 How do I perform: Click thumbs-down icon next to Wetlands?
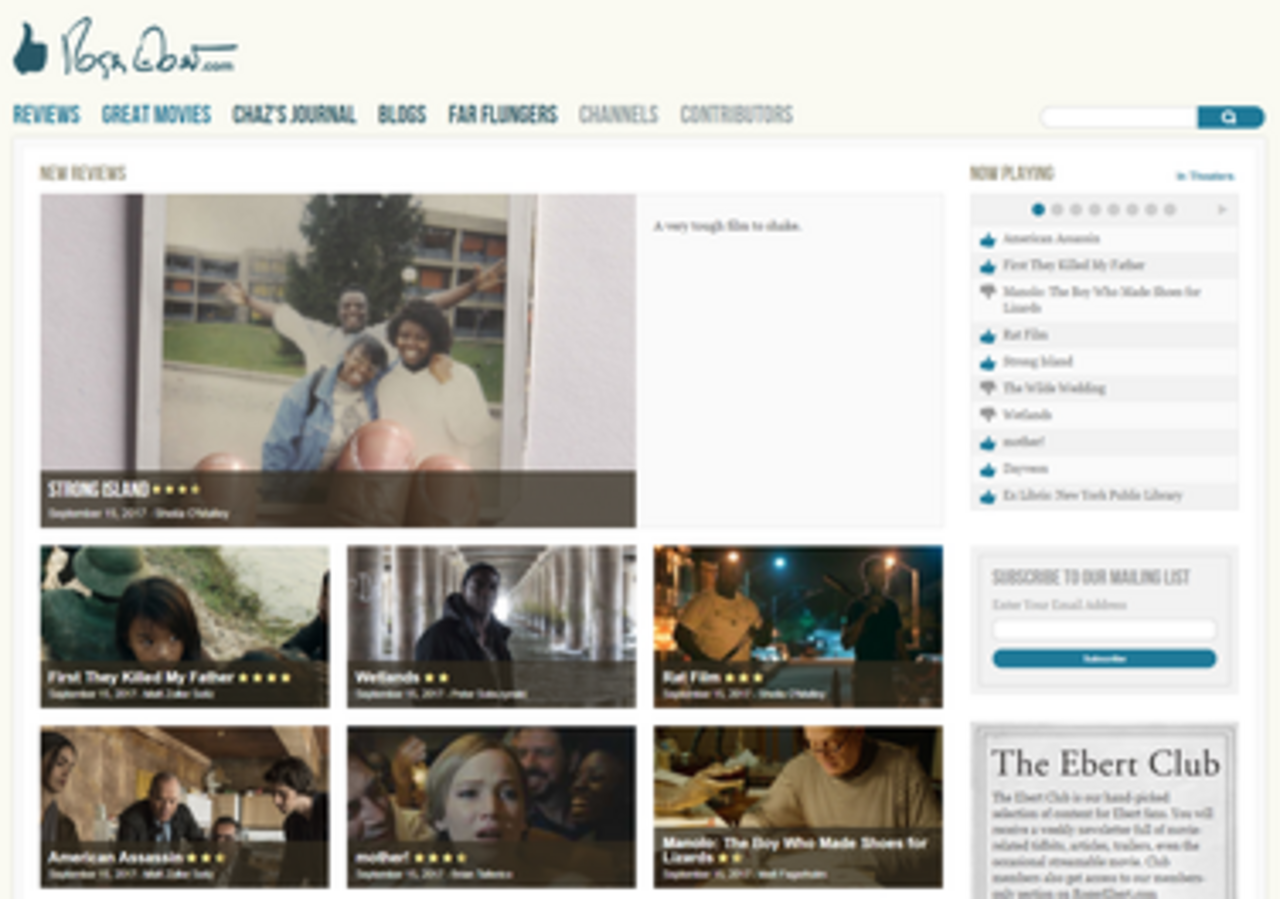click(988, 415)
